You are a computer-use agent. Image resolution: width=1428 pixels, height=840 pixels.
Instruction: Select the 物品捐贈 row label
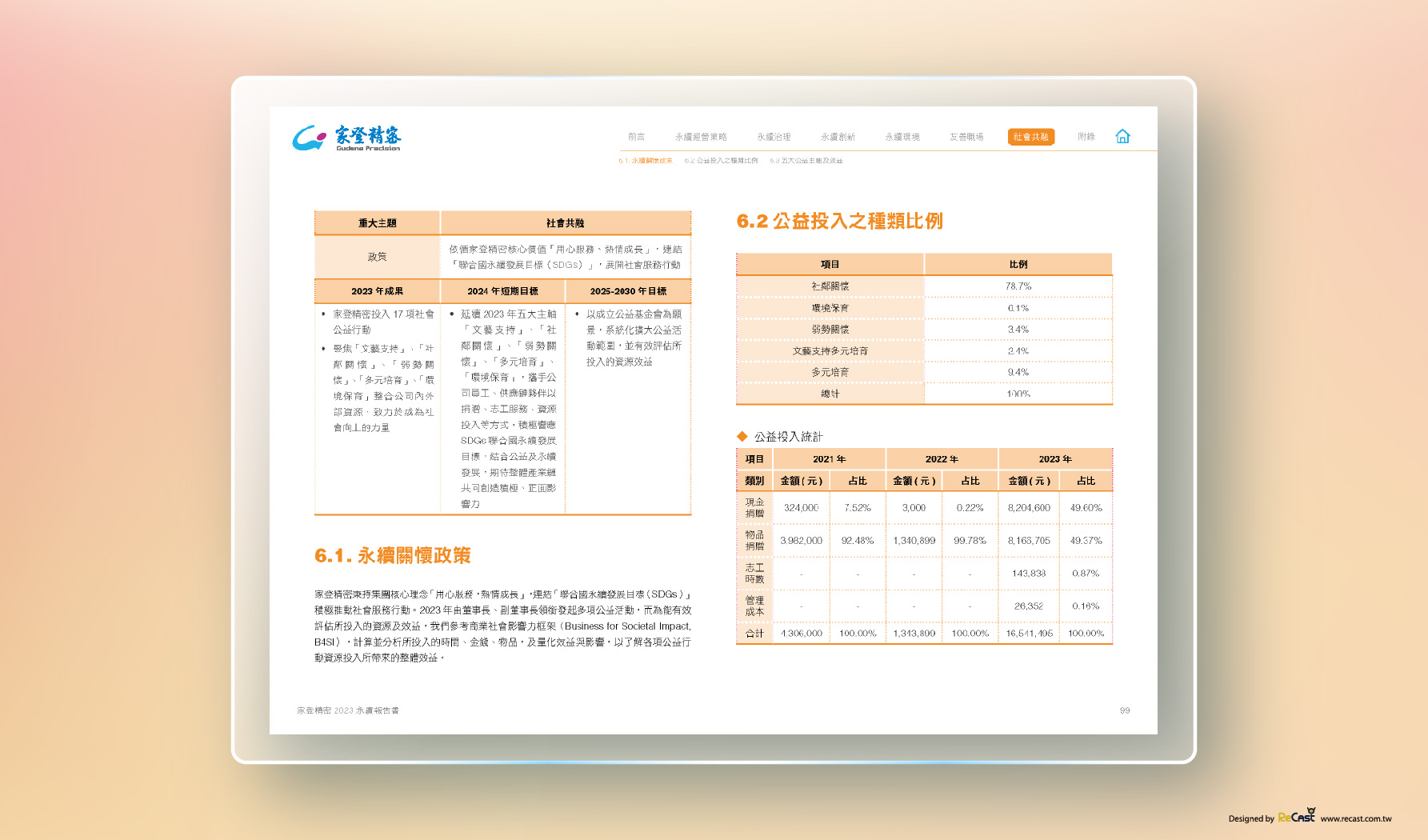(754, 541)
